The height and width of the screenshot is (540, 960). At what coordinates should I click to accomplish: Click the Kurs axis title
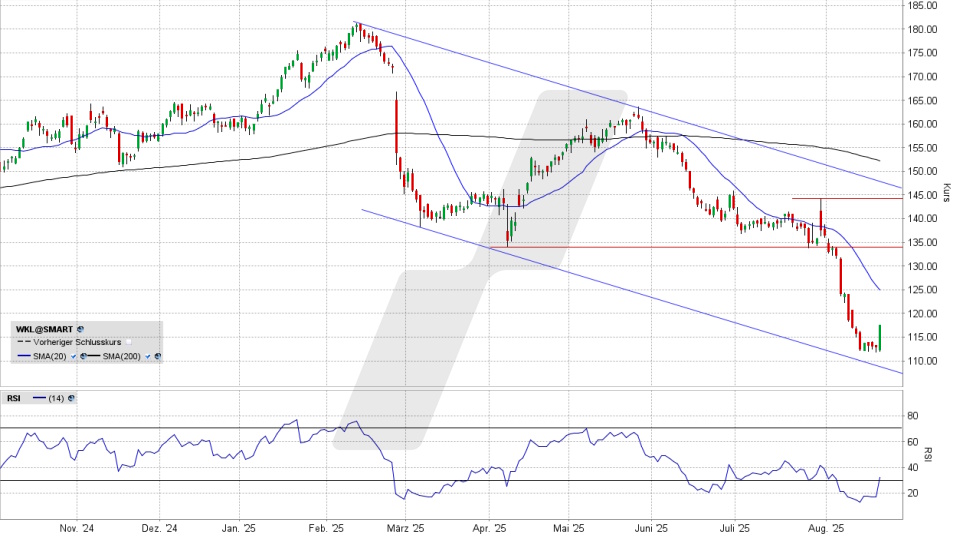point(947,193)
